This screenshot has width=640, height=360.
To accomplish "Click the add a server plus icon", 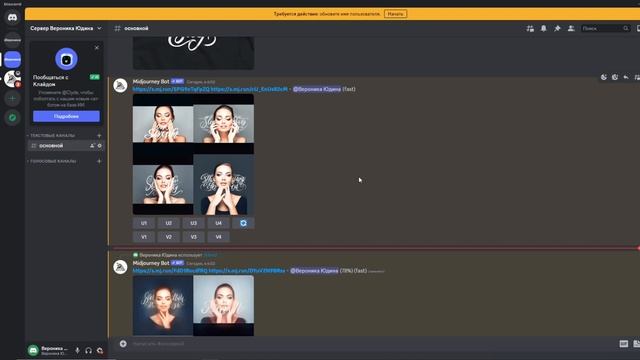I will point(12,98).
